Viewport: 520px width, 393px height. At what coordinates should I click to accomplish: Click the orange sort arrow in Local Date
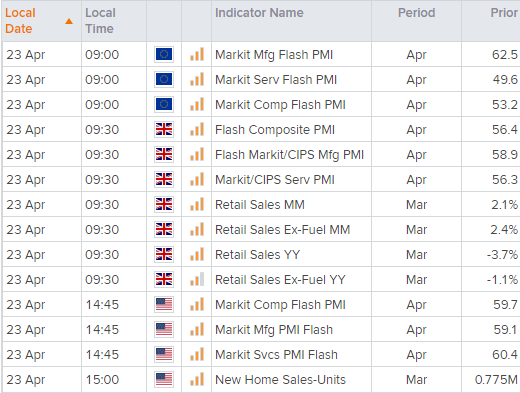[x=69, y=21]
